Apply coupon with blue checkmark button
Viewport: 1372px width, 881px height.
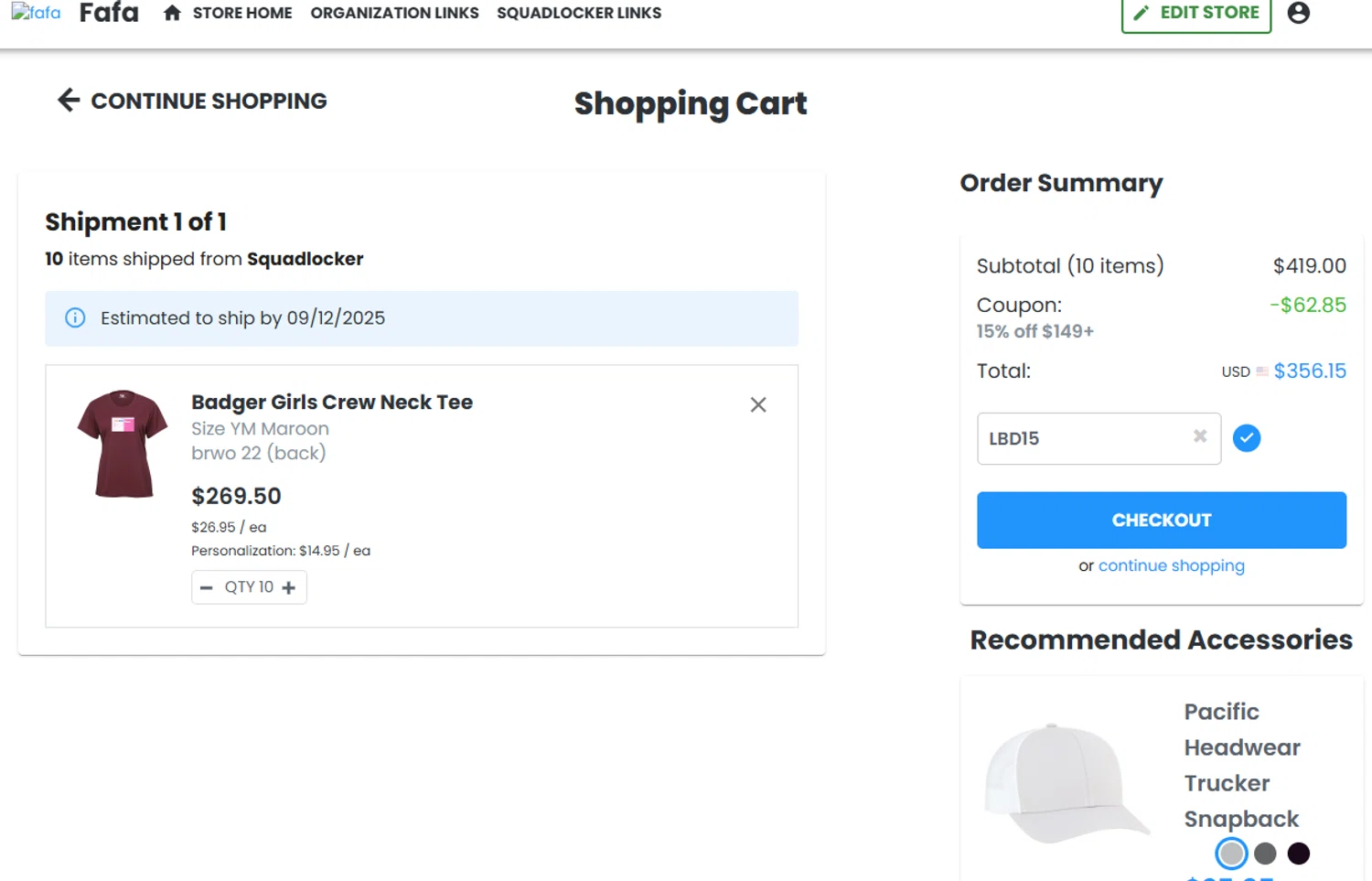coord(1246,438)
